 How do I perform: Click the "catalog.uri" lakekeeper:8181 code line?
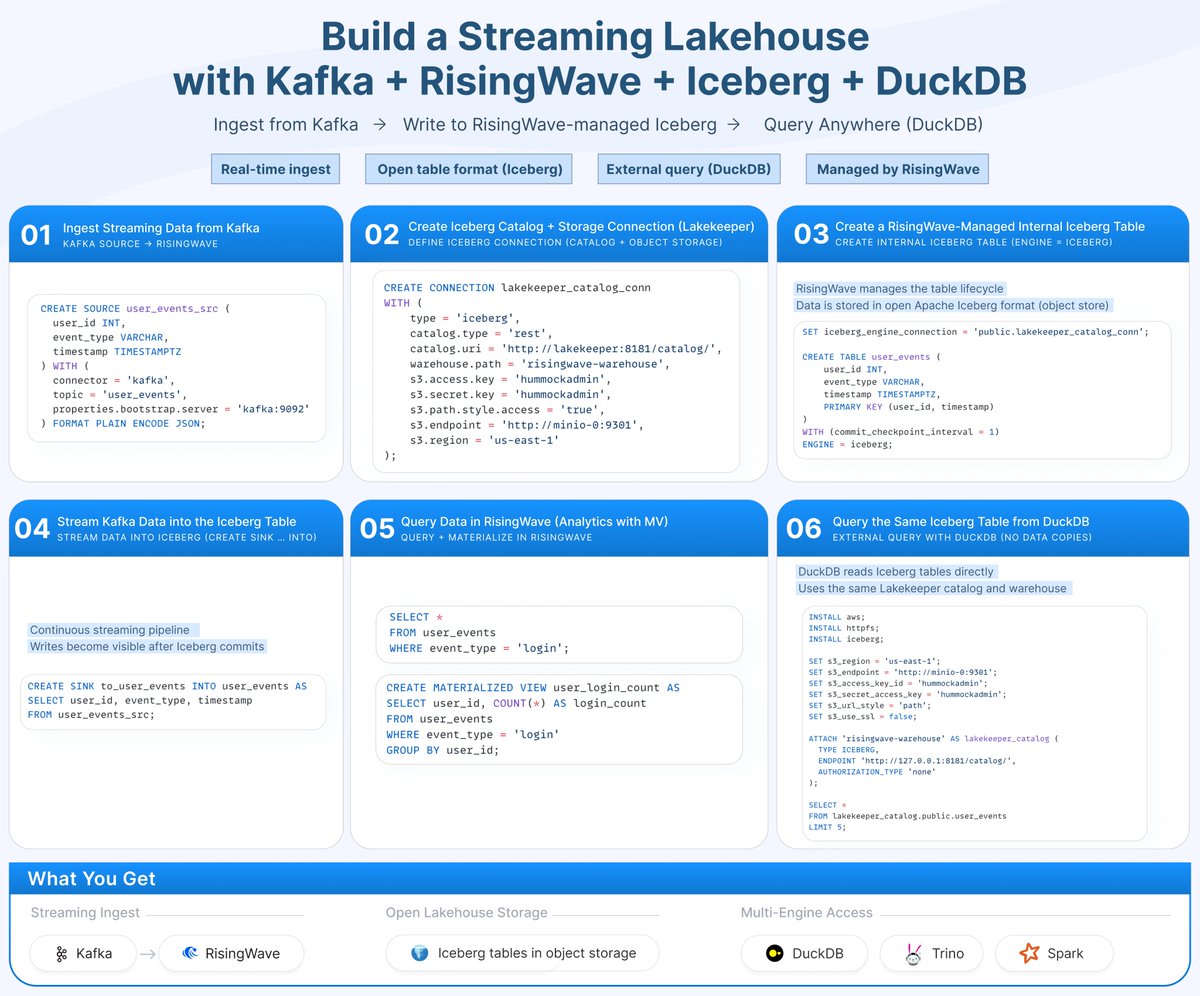click(565, 348)
